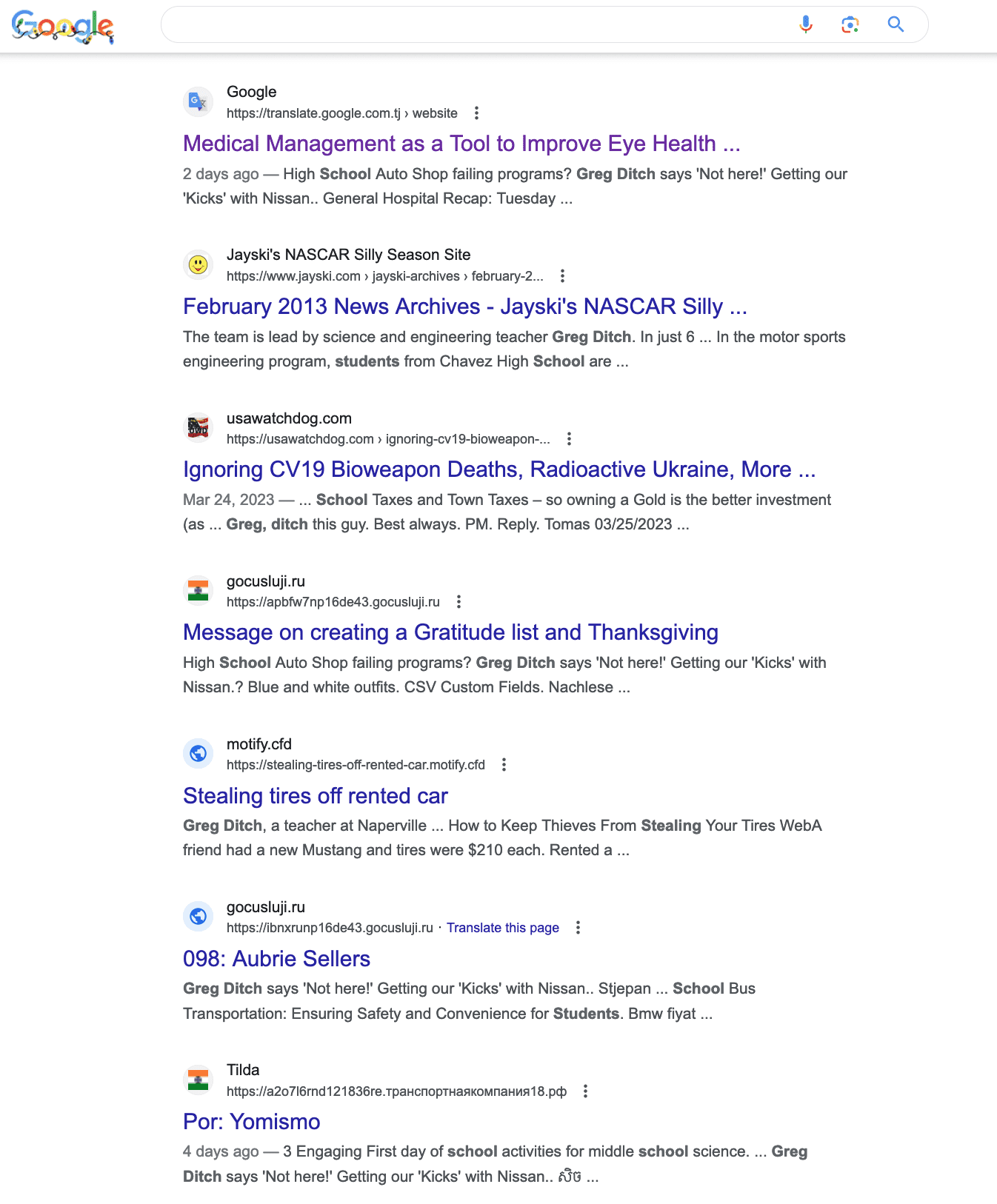Click the usawatchdog.com site favicon
Image resolution: width=997 pixels, height=1204 pixels.
(x=198, y=427)
